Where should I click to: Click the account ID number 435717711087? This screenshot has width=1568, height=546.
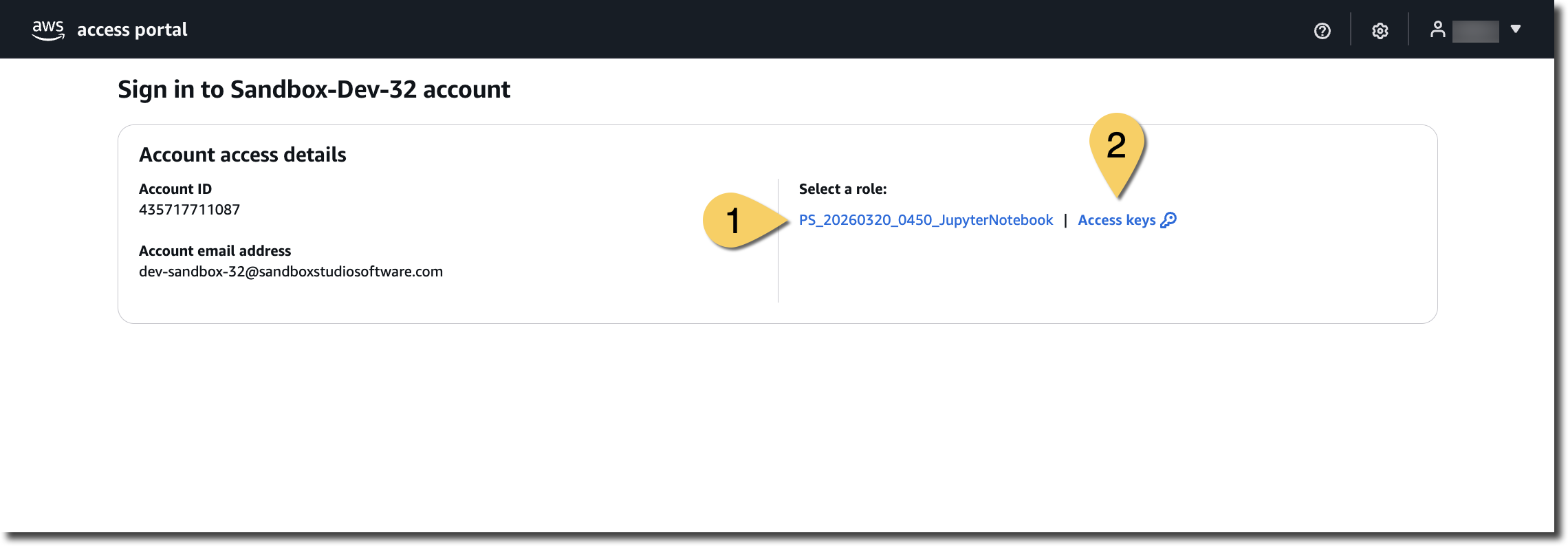click(189, 210)
